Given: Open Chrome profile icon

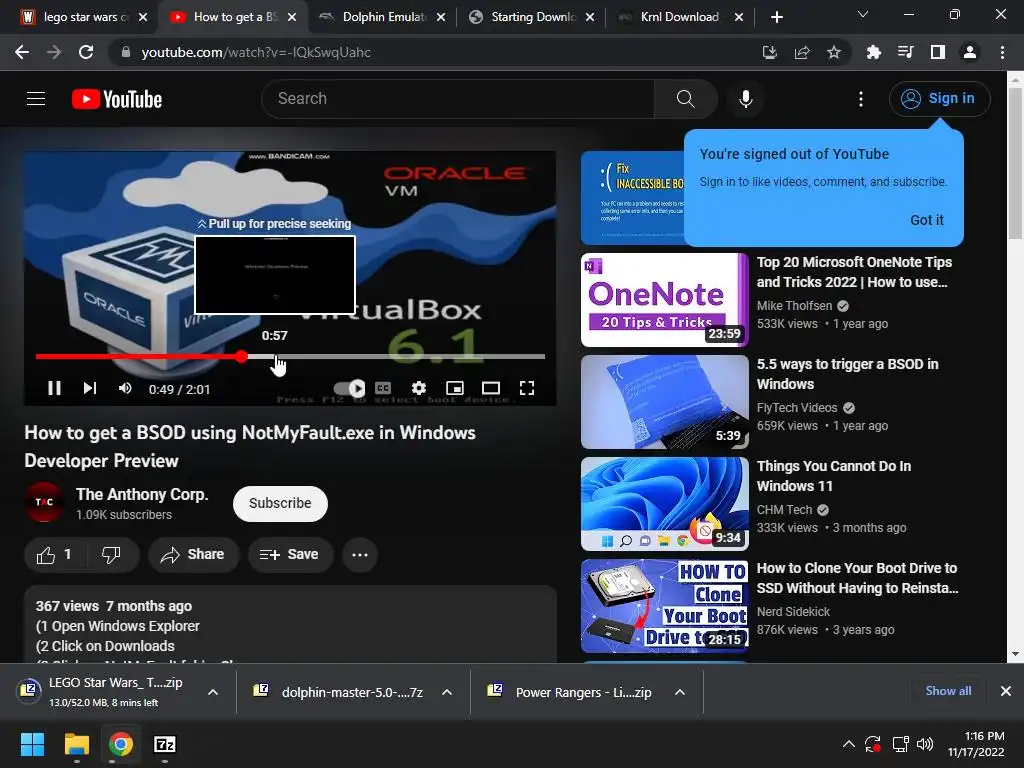Looking at the screenshot, I should (970, 52).
